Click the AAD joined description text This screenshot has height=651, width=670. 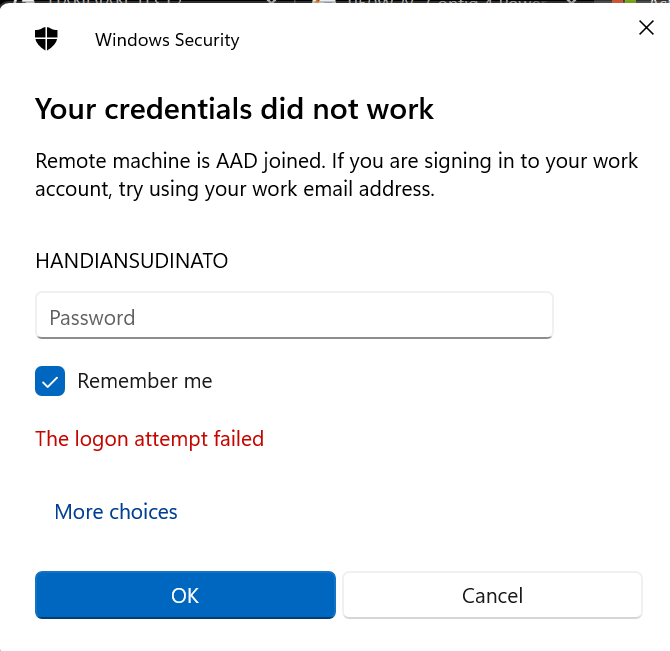pyautogui.click(x=336, y=175)
